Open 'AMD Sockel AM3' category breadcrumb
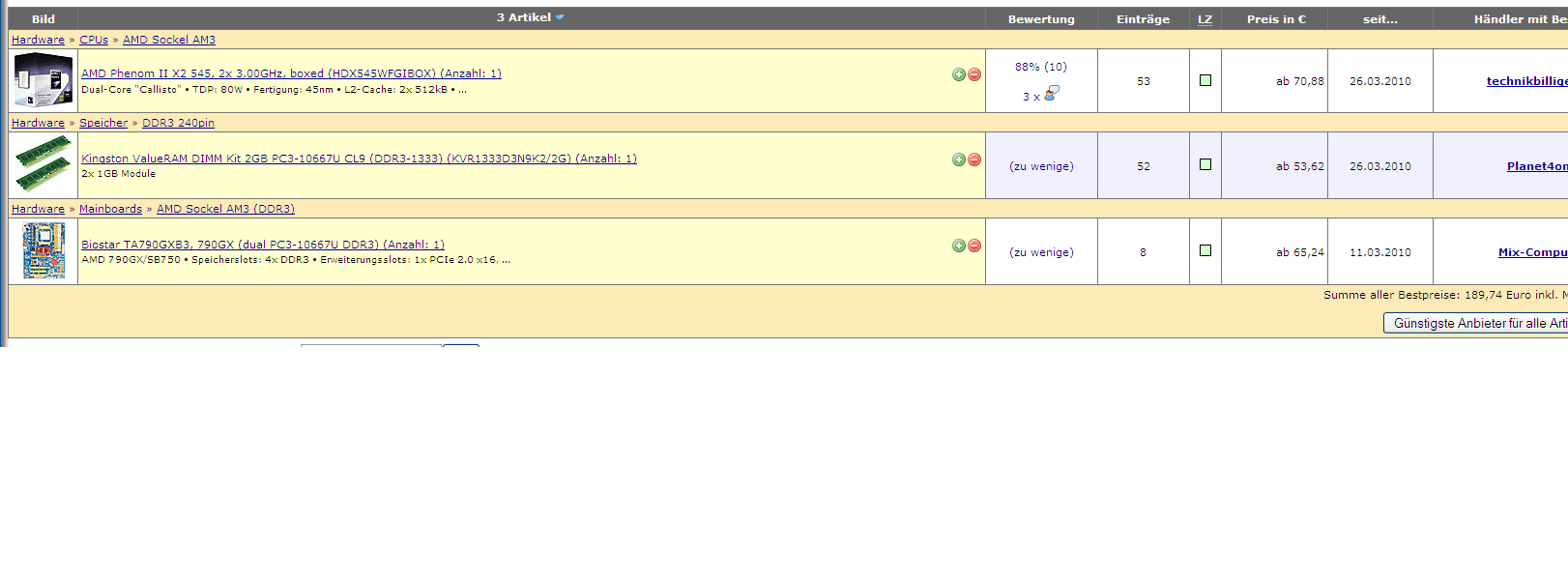The image size is (1568, 580). pos(169,40)
